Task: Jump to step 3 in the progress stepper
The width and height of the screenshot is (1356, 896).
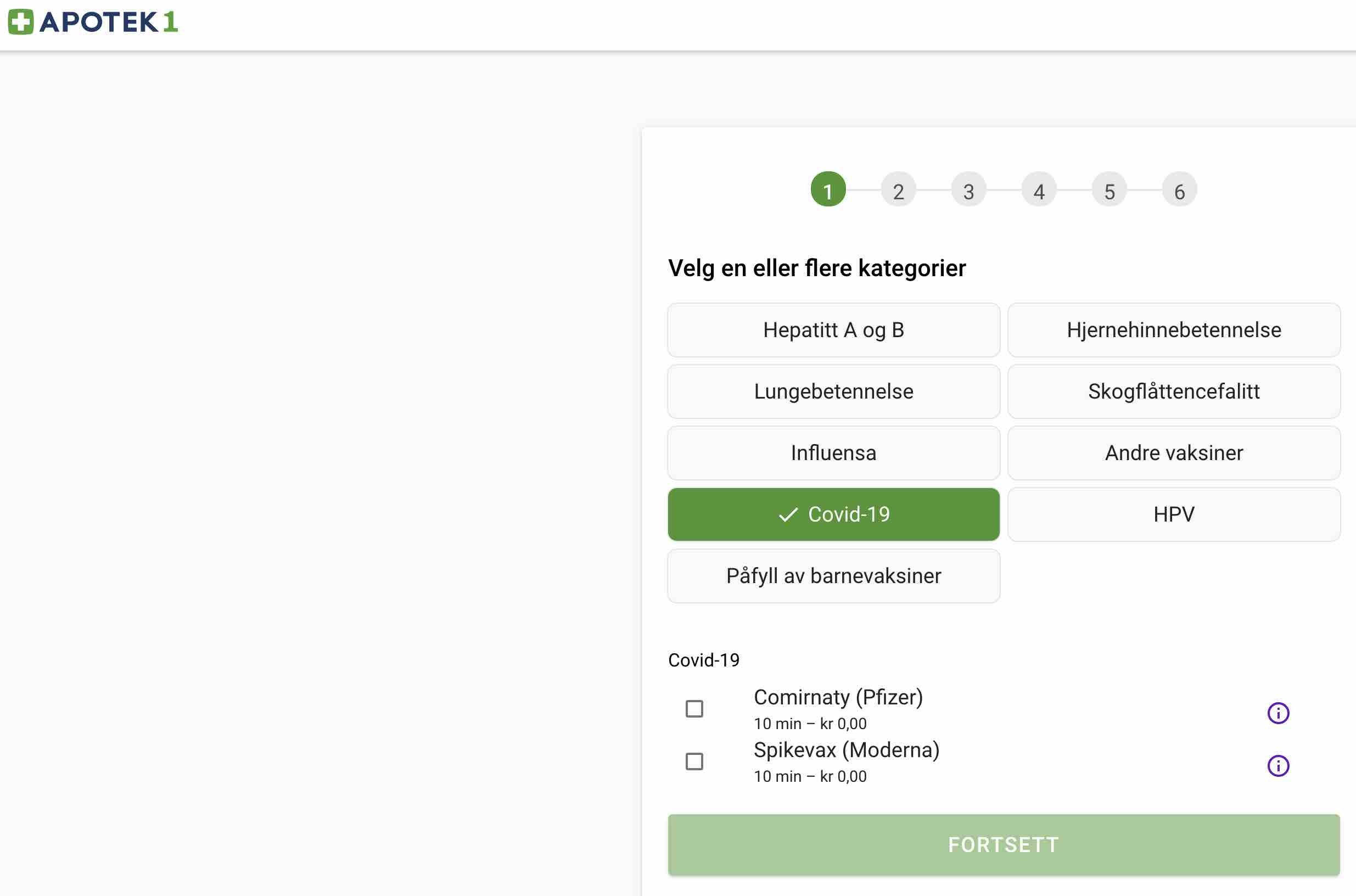Action: [x=968, y=189]
